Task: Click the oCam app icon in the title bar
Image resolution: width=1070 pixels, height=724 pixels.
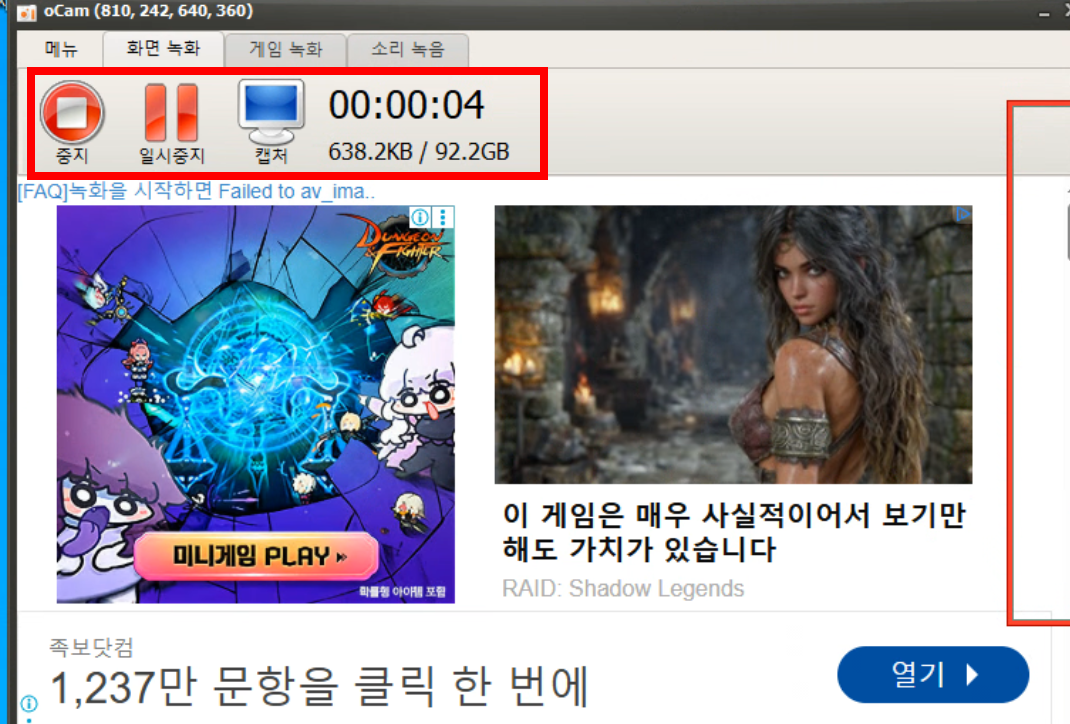Action: click(27, 12)
